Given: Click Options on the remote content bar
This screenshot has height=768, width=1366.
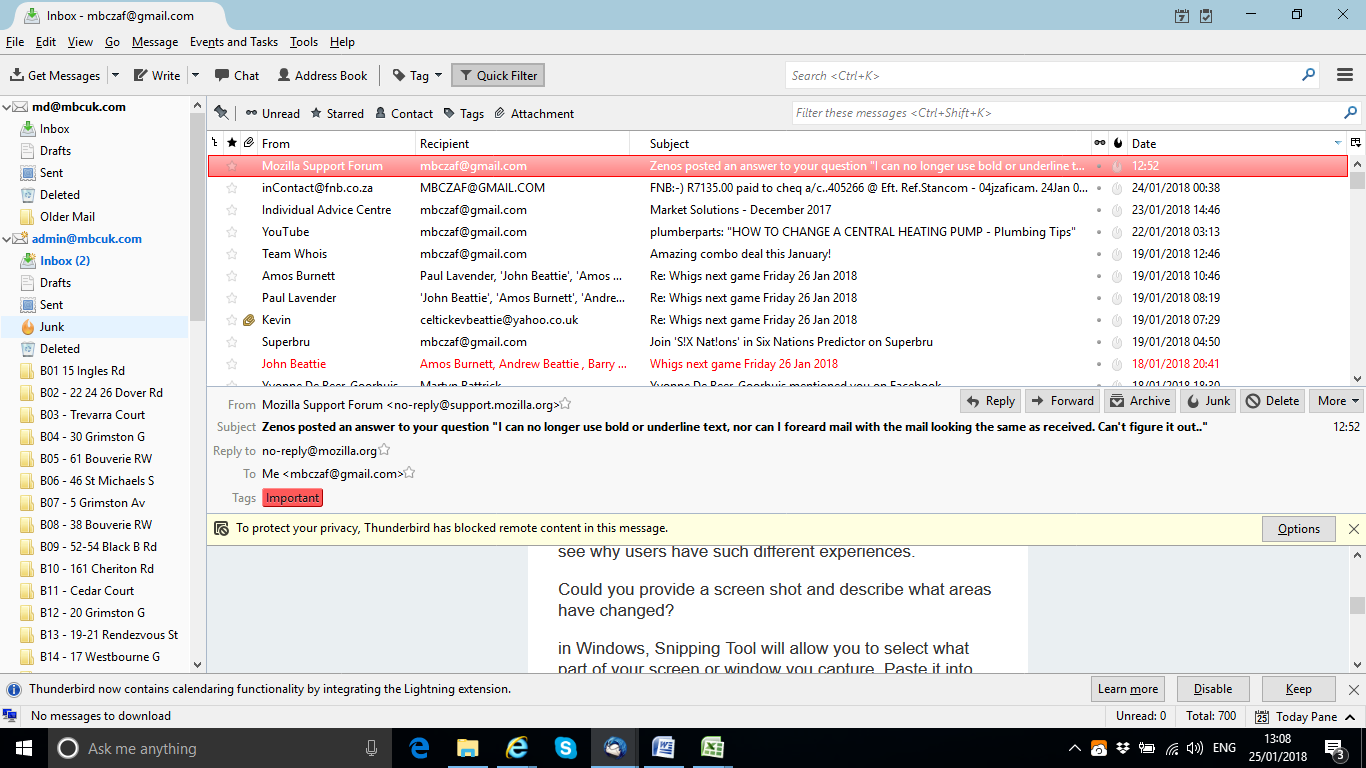Looking at the screenshot, I should 1299,529.
